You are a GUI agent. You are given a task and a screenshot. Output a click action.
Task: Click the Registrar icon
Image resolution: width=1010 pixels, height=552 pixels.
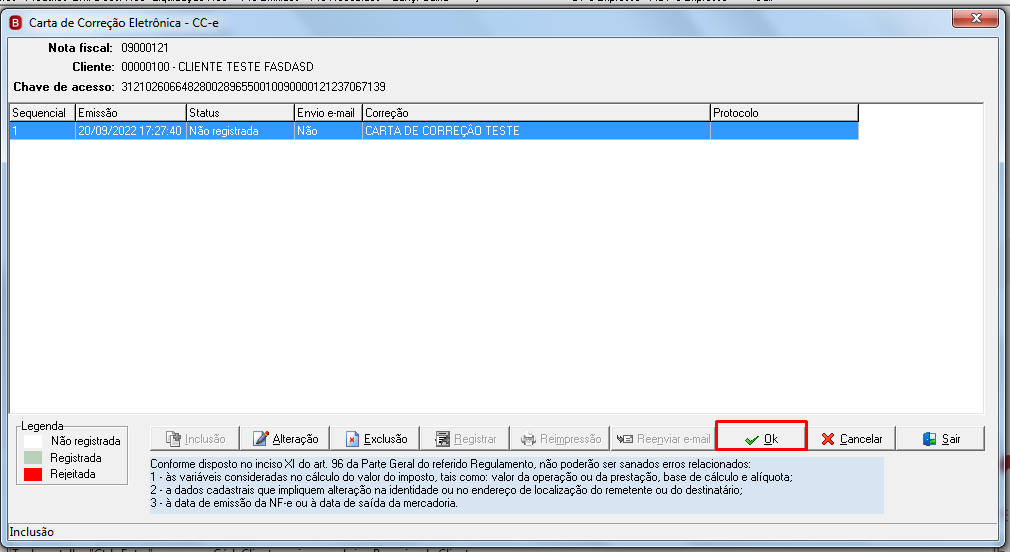click(443, 439)
